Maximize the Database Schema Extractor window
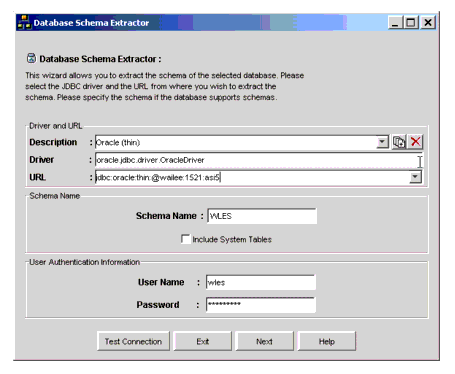Screen dimensions: 455x374 [411, 23]
